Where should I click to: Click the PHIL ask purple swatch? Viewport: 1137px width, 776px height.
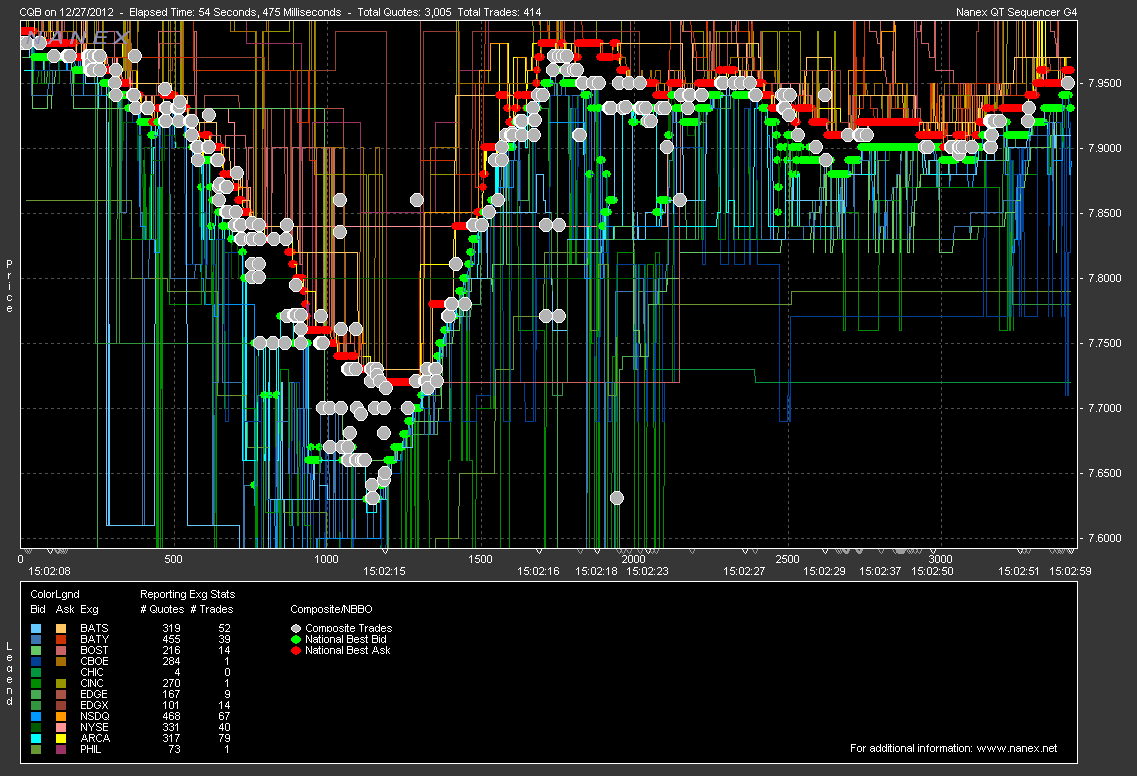[x=61, y=749]
